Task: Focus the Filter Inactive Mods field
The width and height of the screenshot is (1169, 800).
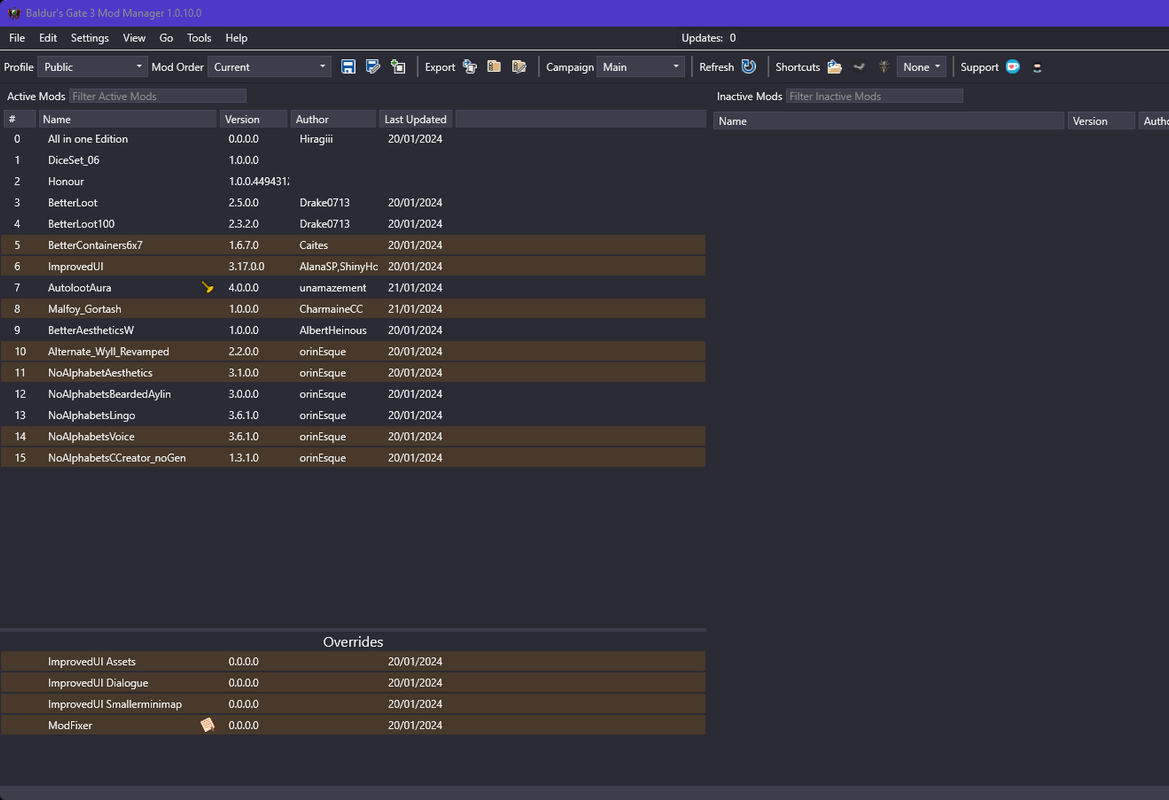Action: [x=874, y=96]
